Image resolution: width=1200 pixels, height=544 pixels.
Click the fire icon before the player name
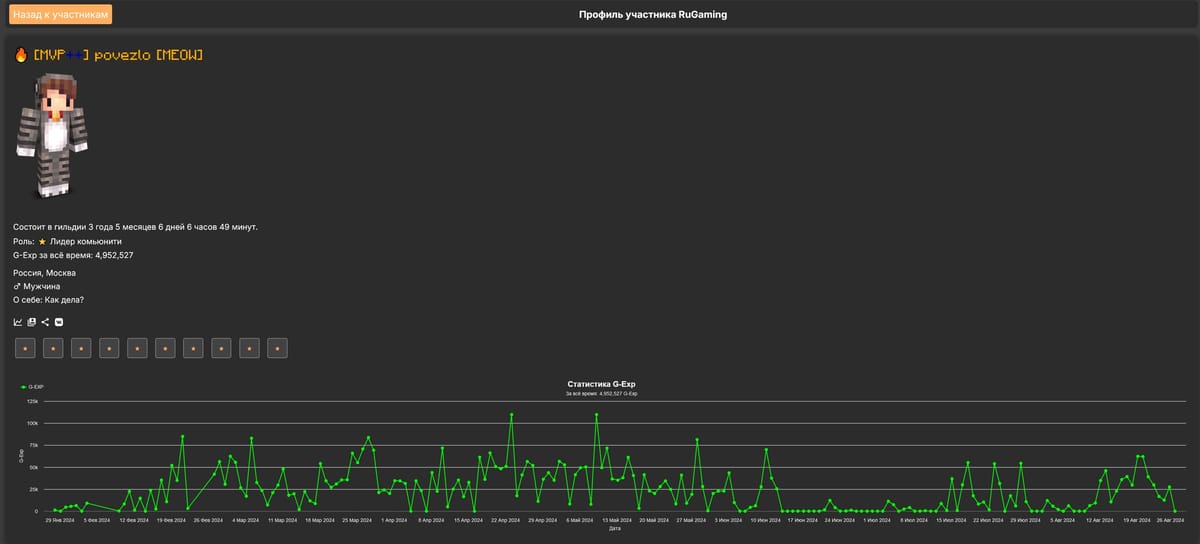point(21,55)
